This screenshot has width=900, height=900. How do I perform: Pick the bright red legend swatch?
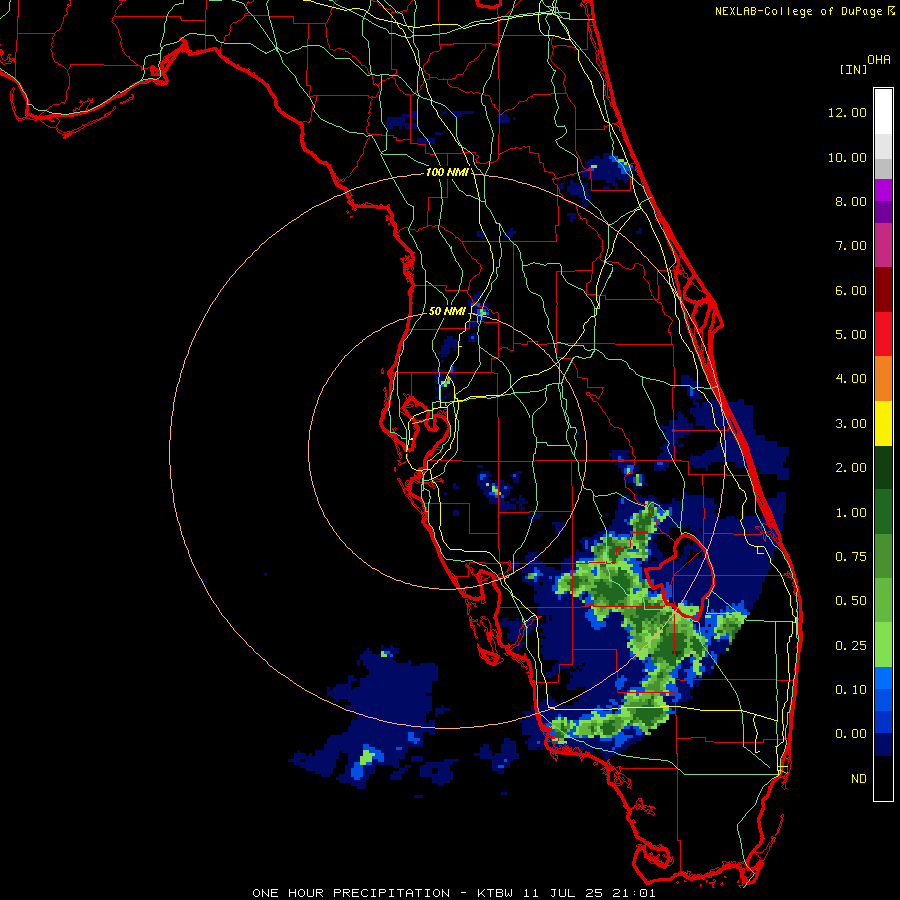click(883, 334)
